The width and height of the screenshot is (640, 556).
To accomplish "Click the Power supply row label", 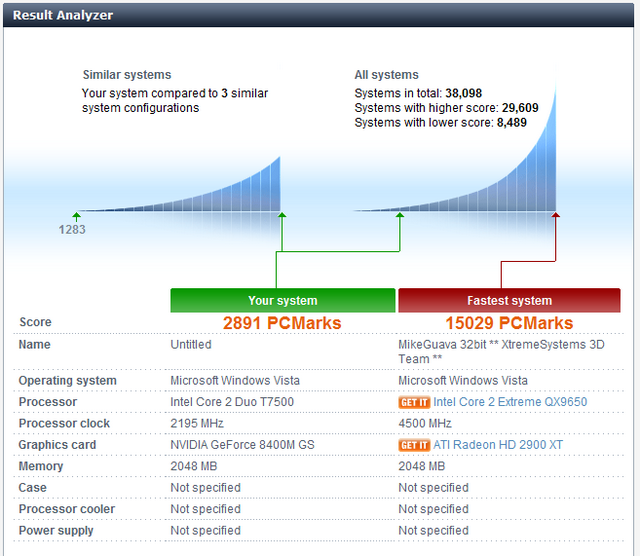I will [x=56, y=531].
